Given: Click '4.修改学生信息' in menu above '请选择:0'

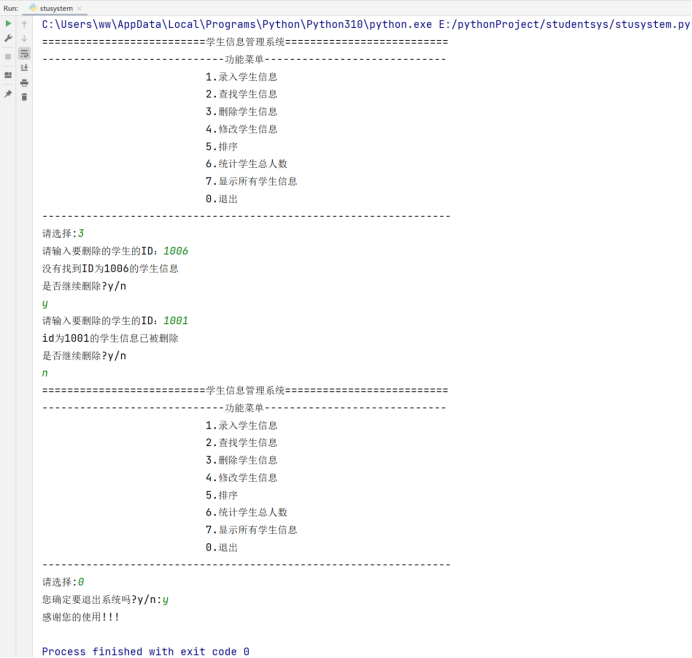Looking at the screenshot, I should (x=241, y=478).
